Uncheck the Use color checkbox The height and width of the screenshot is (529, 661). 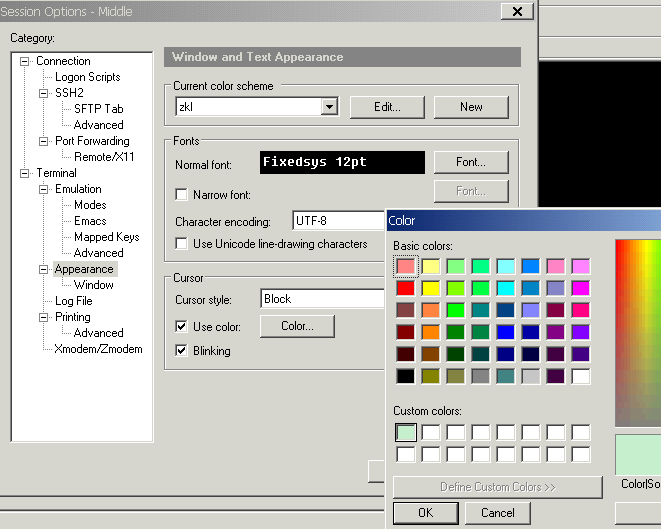coord(181,326)
